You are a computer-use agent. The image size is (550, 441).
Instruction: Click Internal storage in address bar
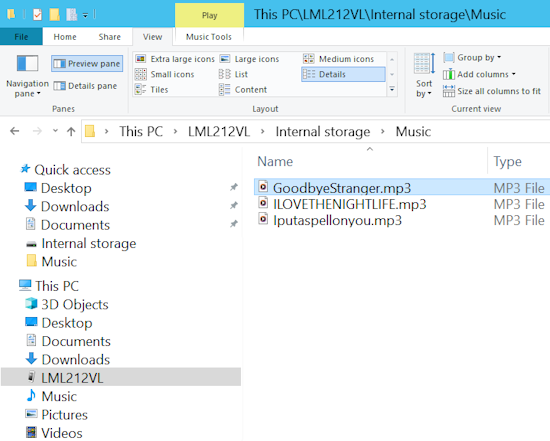(x=323, y=132)
